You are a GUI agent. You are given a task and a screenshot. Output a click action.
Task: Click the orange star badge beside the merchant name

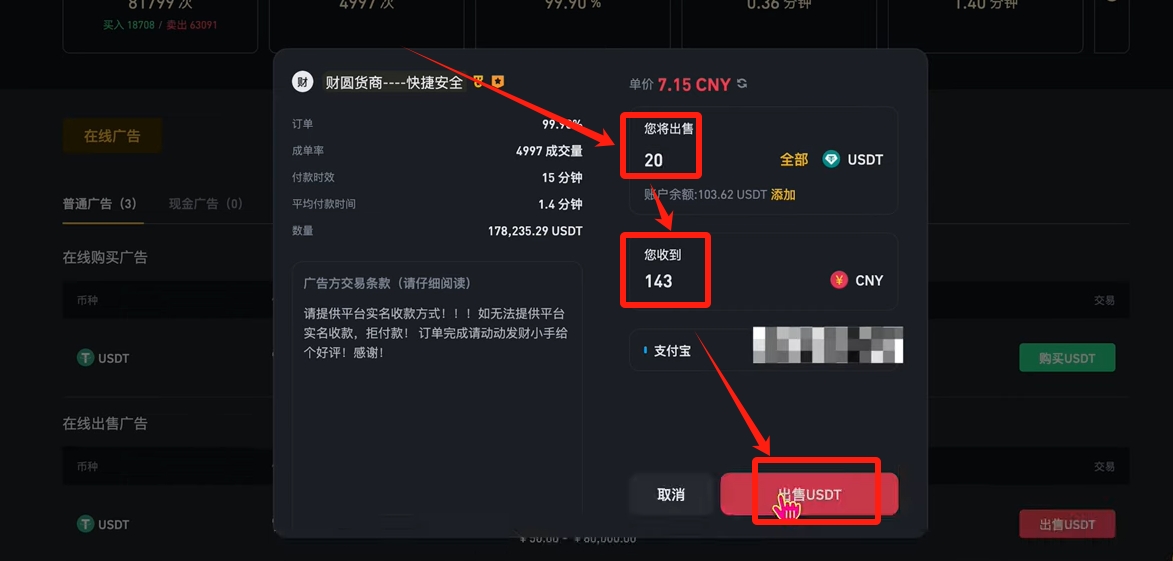(x=498, y=82)
